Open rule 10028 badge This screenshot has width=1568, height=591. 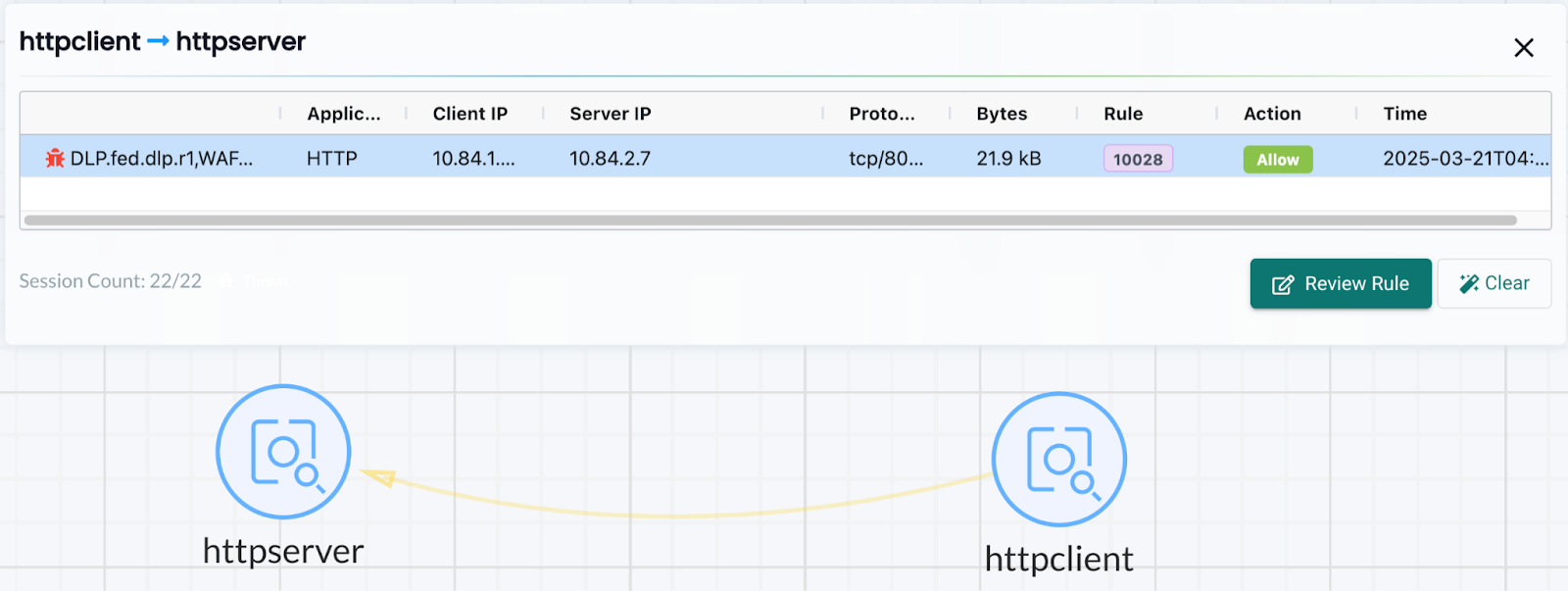click(1138, 159)
